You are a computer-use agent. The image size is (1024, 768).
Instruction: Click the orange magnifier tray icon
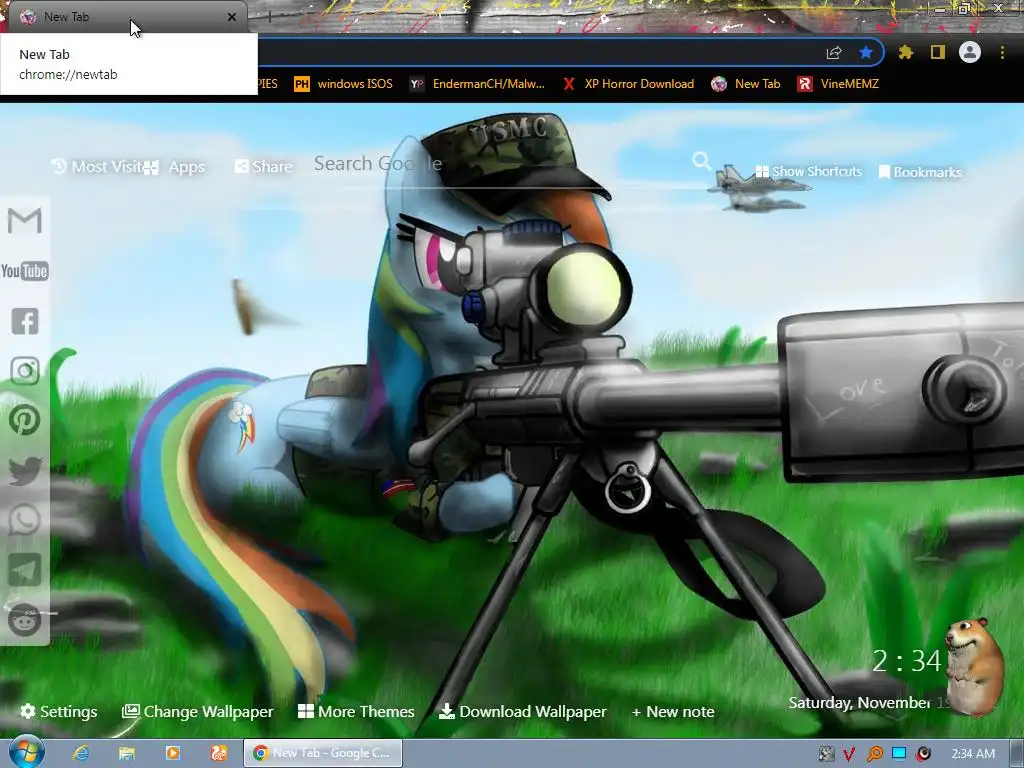pos(874,754)
